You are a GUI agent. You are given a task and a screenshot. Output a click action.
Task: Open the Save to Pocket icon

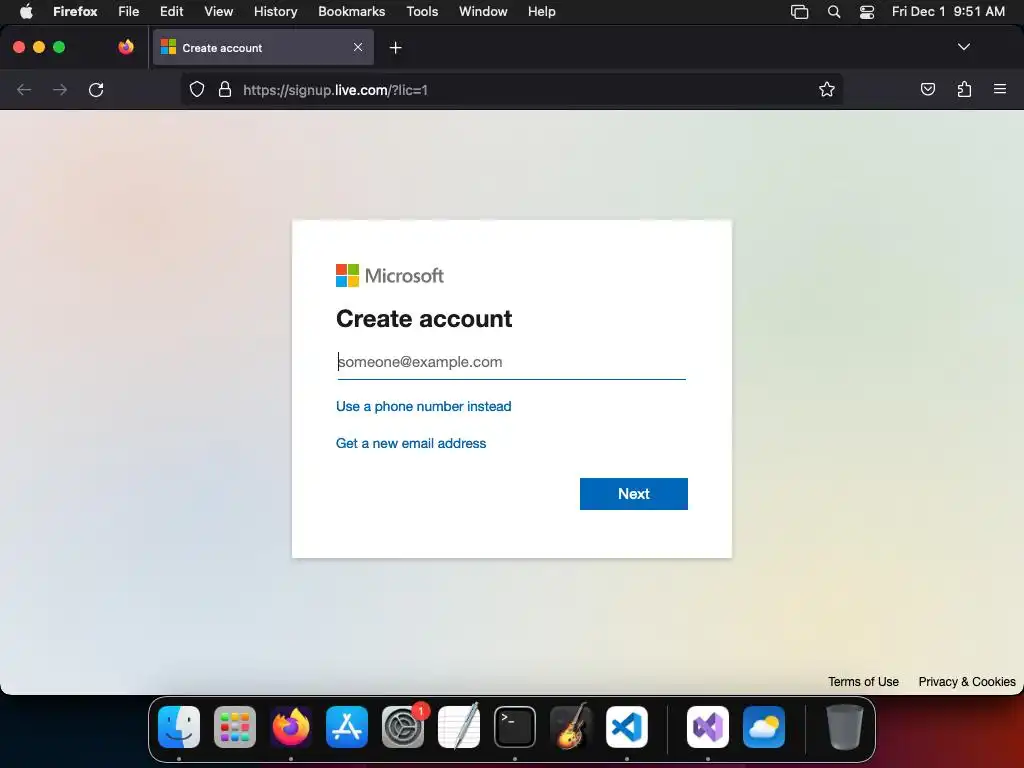pyautogui.click(x=927, y=89)
